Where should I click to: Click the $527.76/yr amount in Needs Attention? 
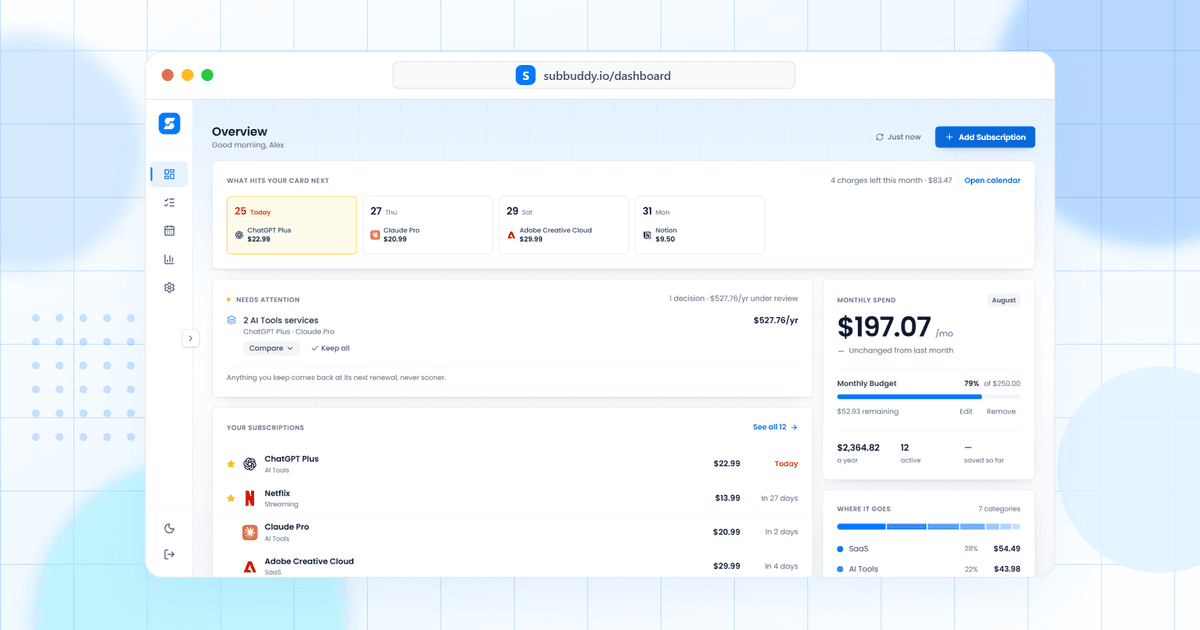776,320
